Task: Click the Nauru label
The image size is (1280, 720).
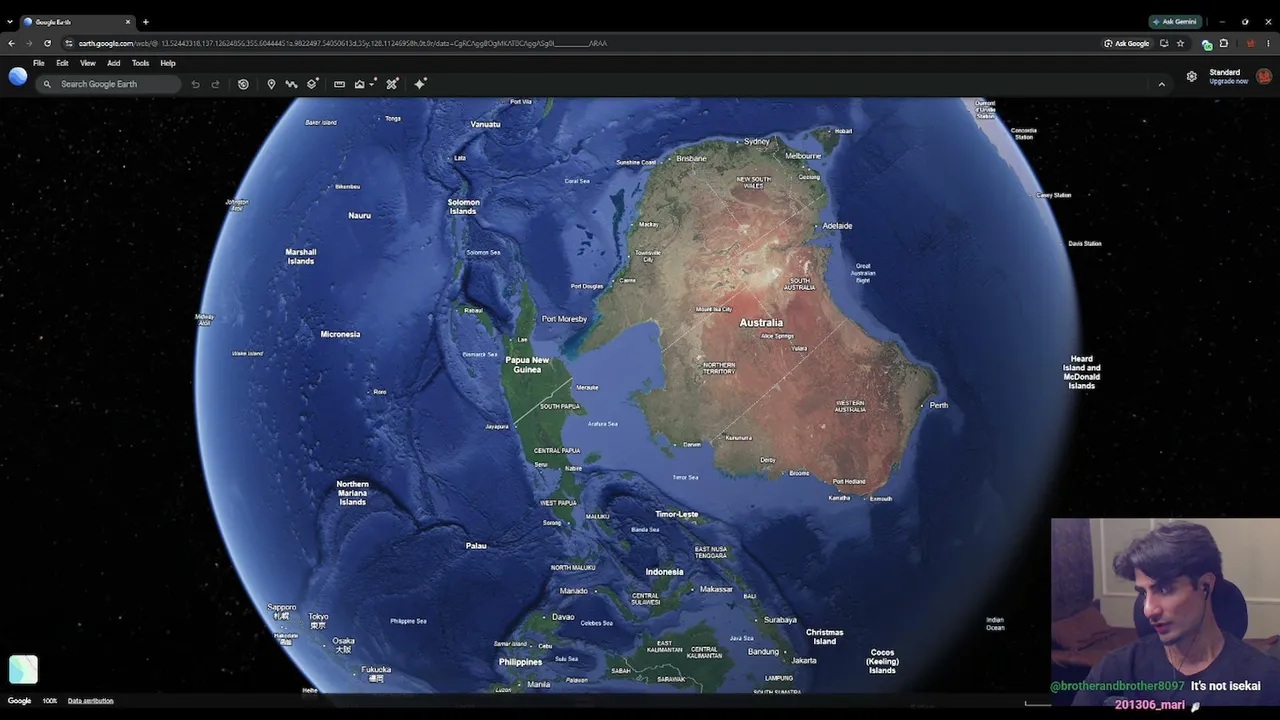Action: [x=359, y=215]
